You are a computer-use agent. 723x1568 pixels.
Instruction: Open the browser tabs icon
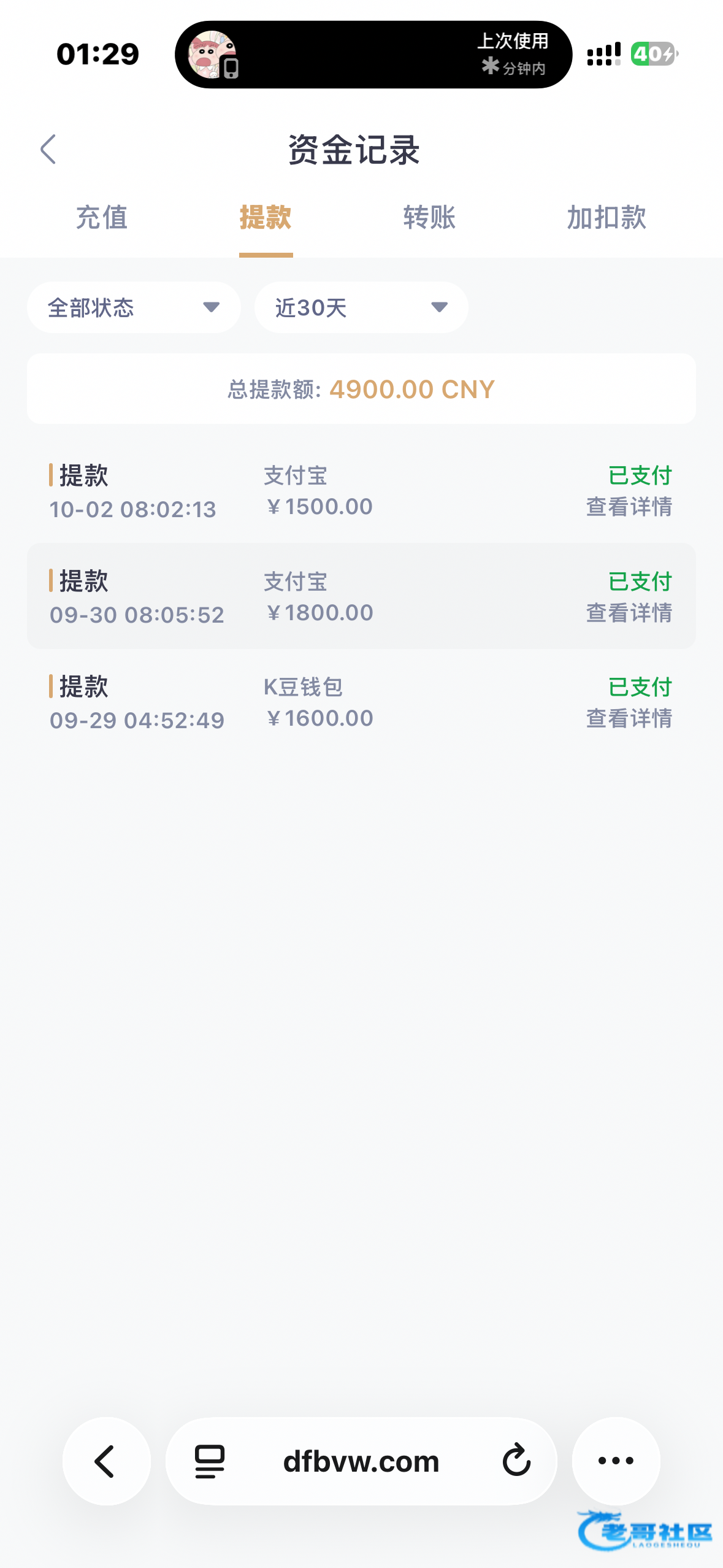[x=209, y=1461]
